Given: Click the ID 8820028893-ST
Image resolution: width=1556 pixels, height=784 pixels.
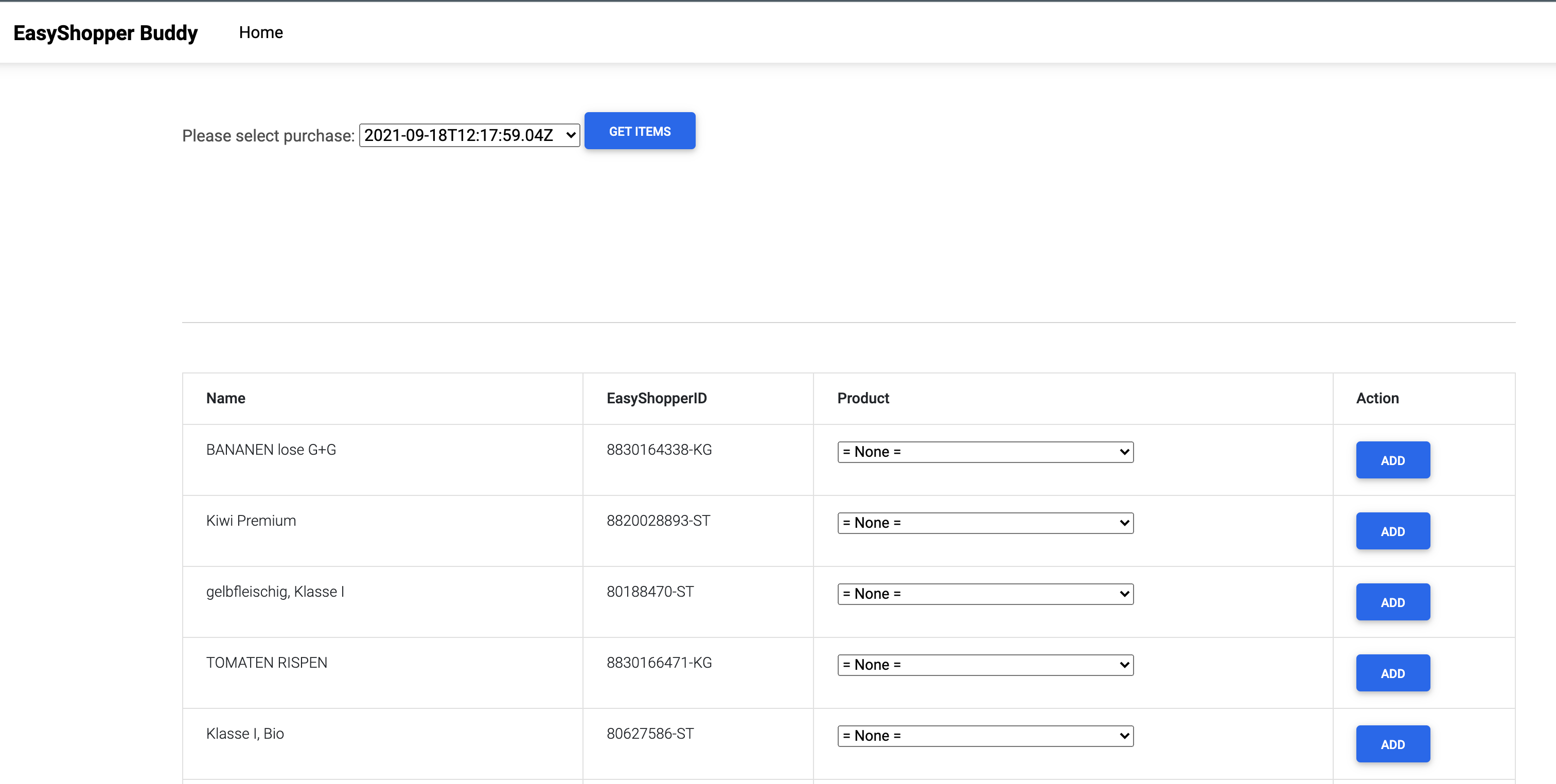Looking at the screenshot, I should tap(659, 521).
